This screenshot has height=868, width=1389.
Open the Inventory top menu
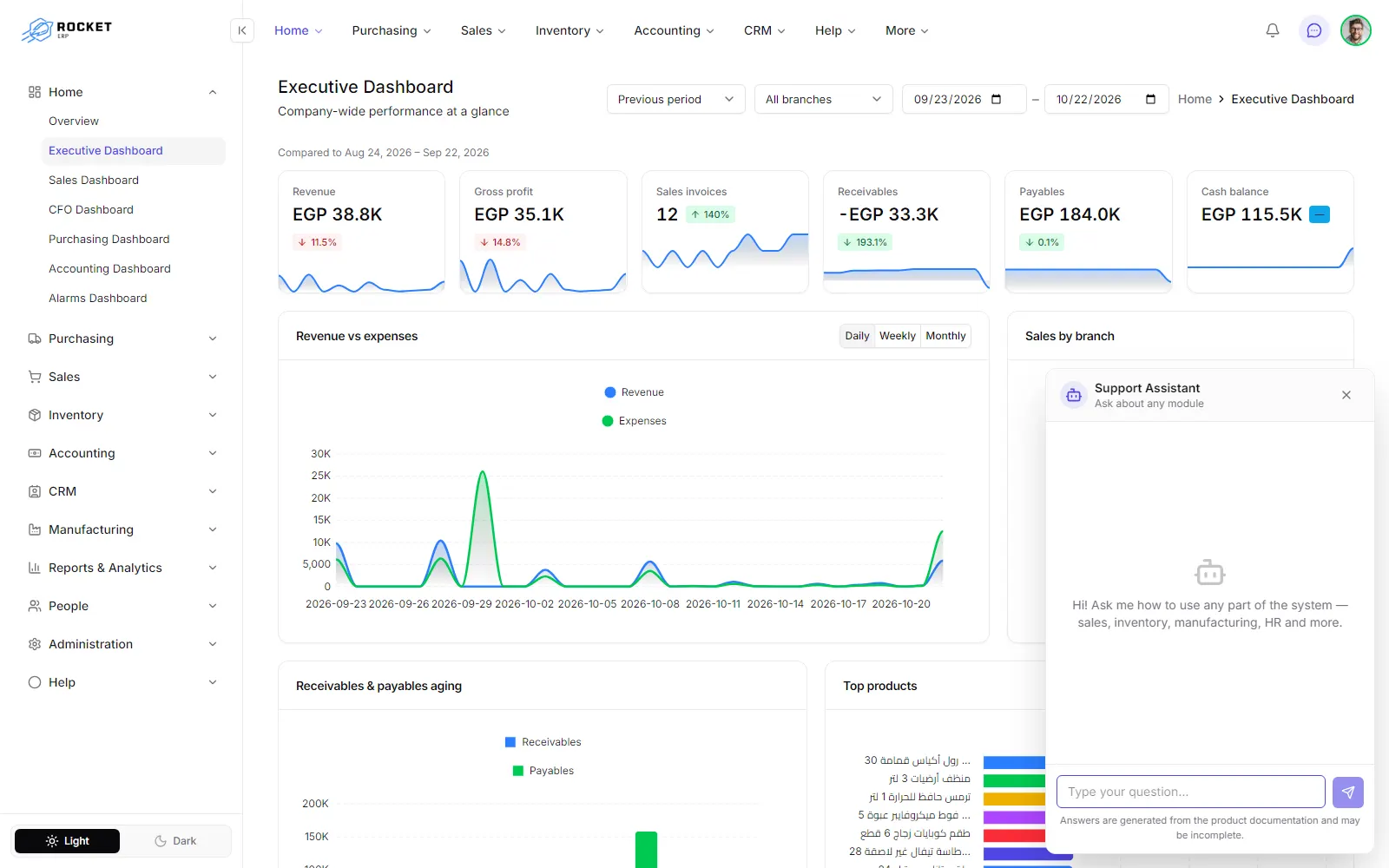pyautogui.click(x=569, y=30)
